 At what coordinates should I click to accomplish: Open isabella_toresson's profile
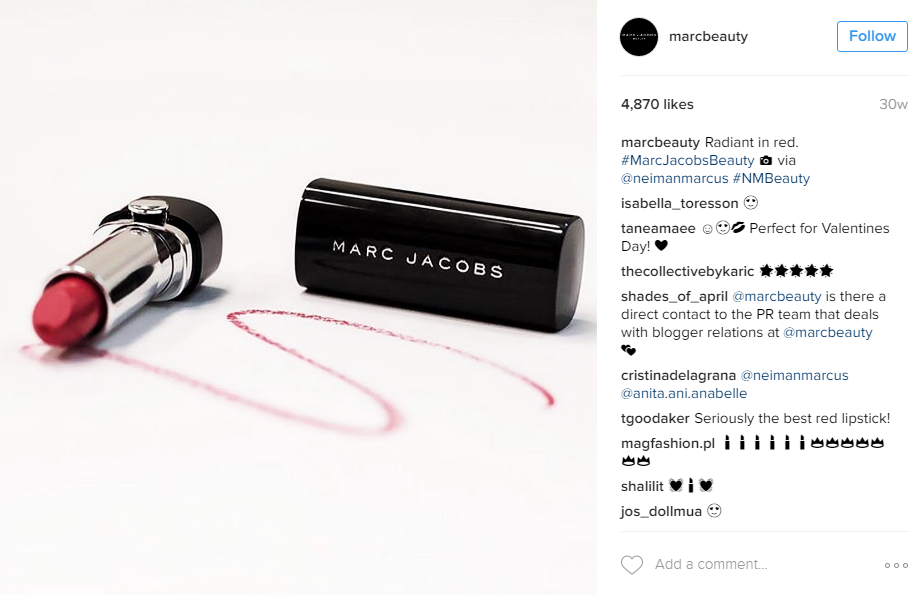(679, 204)
